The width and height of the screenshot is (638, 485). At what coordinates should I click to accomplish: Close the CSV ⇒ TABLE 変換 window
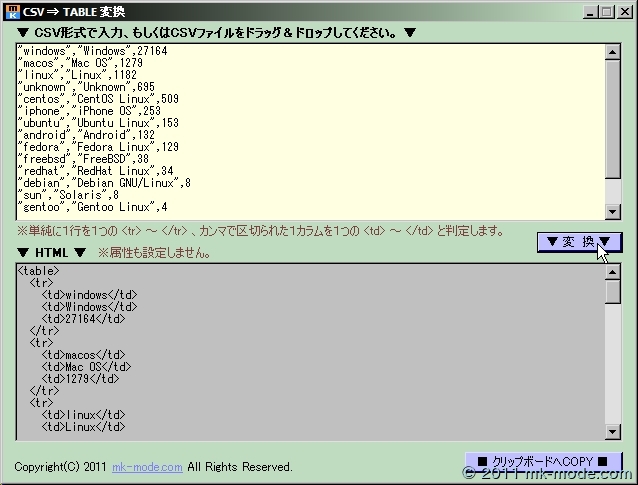[x=623, y=11]
